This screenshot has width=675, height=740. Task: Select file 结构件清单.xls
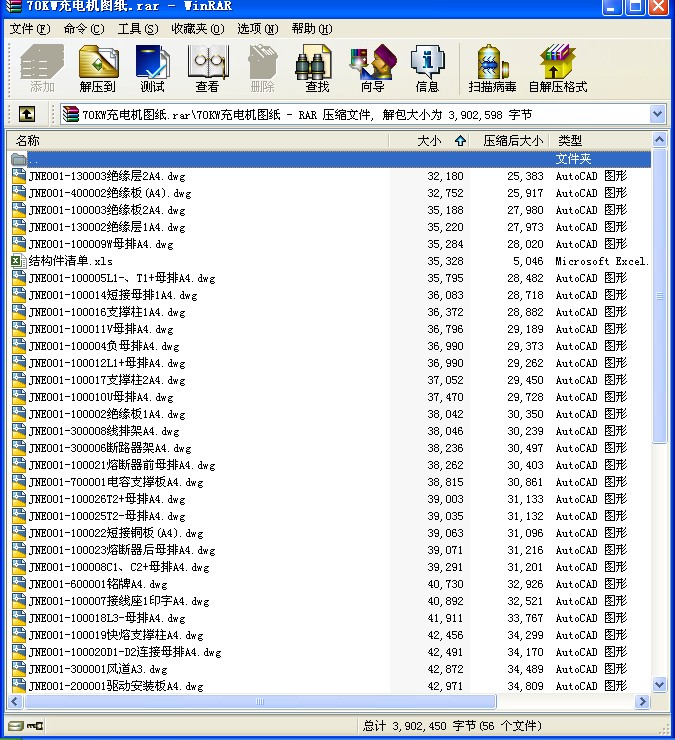coord(71,261)
